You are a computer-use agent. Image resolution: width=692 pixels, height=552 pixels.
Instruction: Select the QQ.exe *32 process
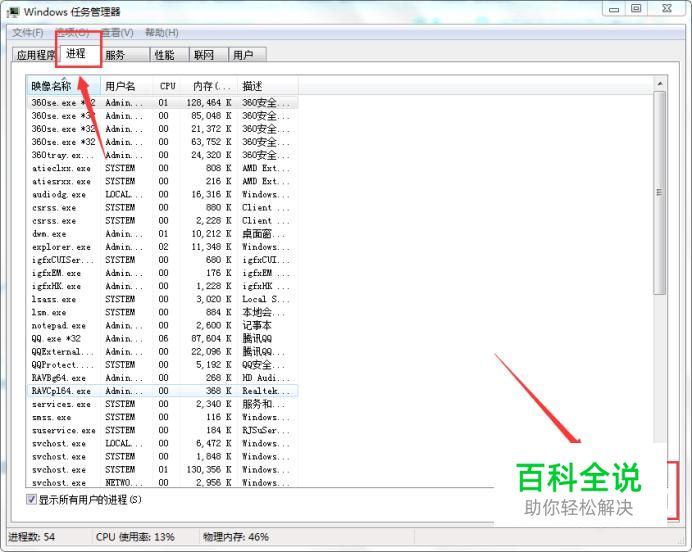[x=162, y=338]
